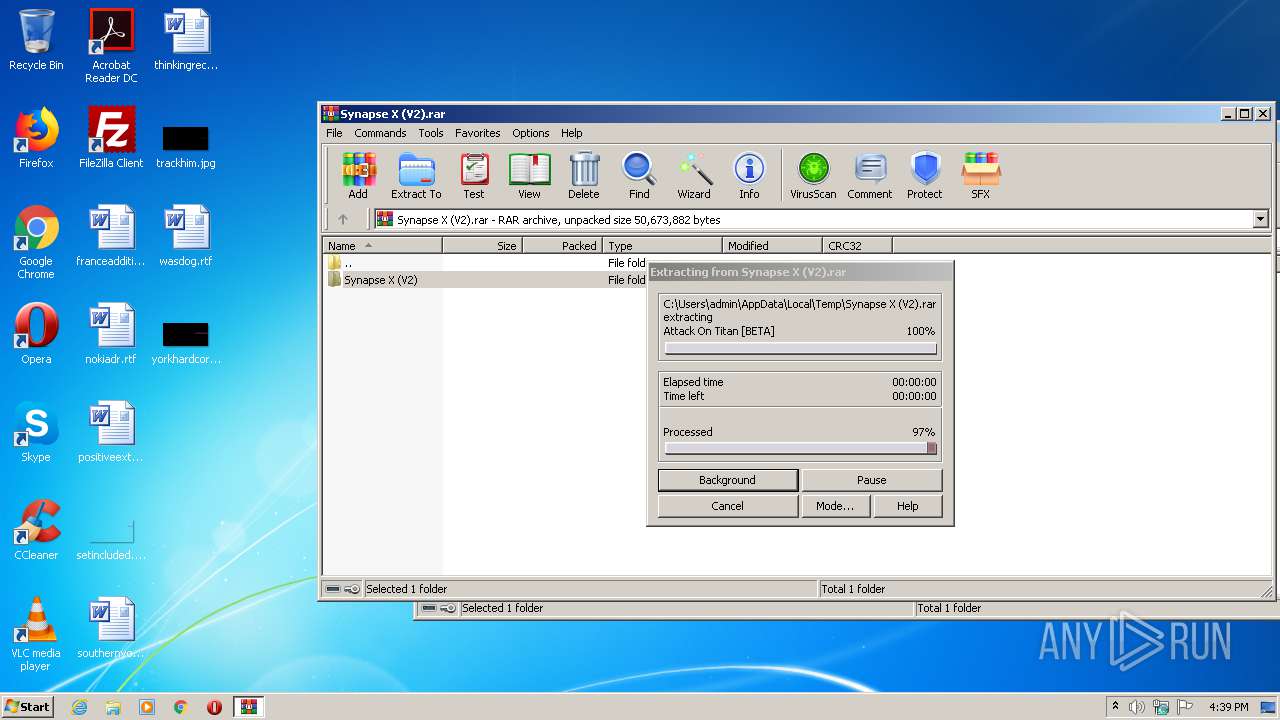1280x720 pixels.
Task: Launch the Wizard tool
Action: (694, 176)
